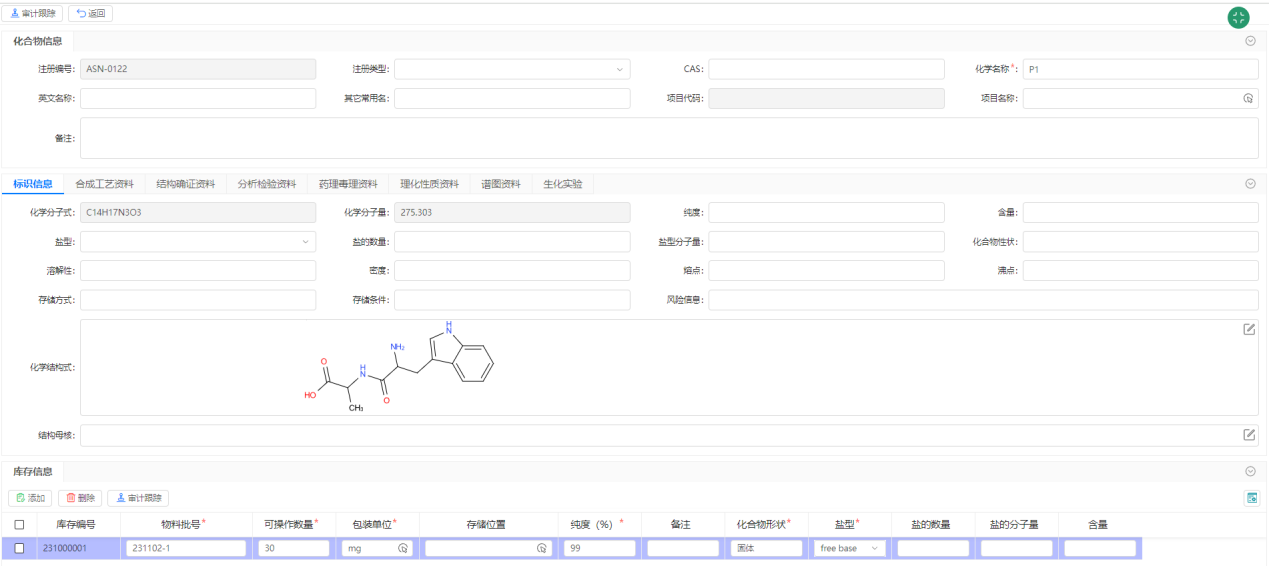
Task: Click the lookup icon in 存储位置 cell
Action: [541, 548]
